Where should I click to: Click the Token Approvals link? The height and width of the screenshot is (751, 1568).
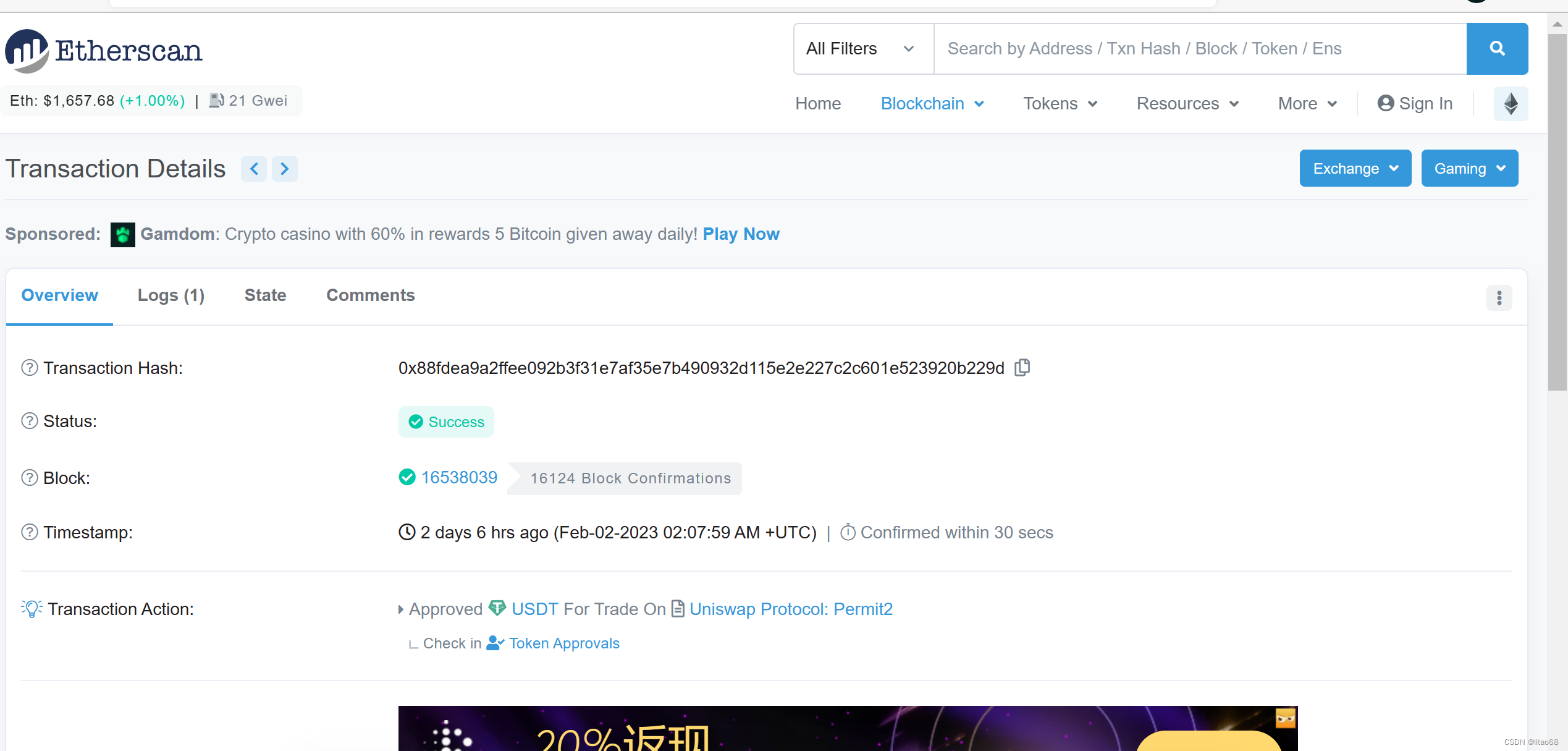(563, 643)
